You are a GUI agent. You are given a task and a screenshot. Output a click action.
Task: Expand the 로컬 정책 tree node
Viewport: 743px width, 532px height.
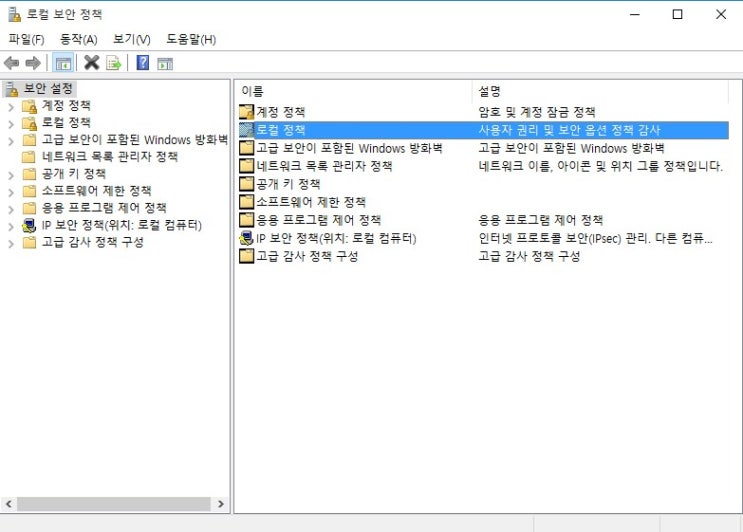(x=11, y=125)
